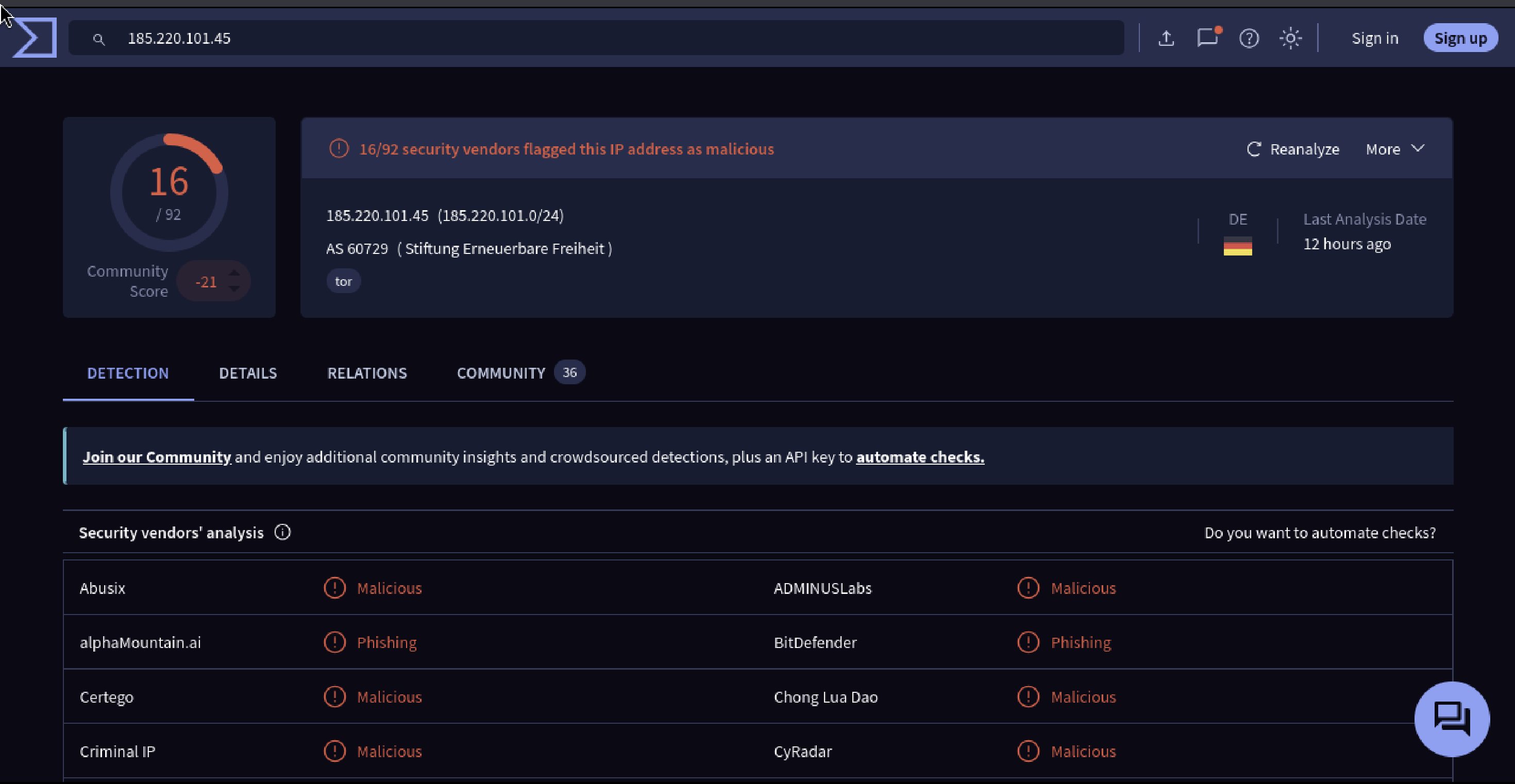Click the Criminal IP malicious alert icon
This screenshot has width=1515, height=784.
334,751
